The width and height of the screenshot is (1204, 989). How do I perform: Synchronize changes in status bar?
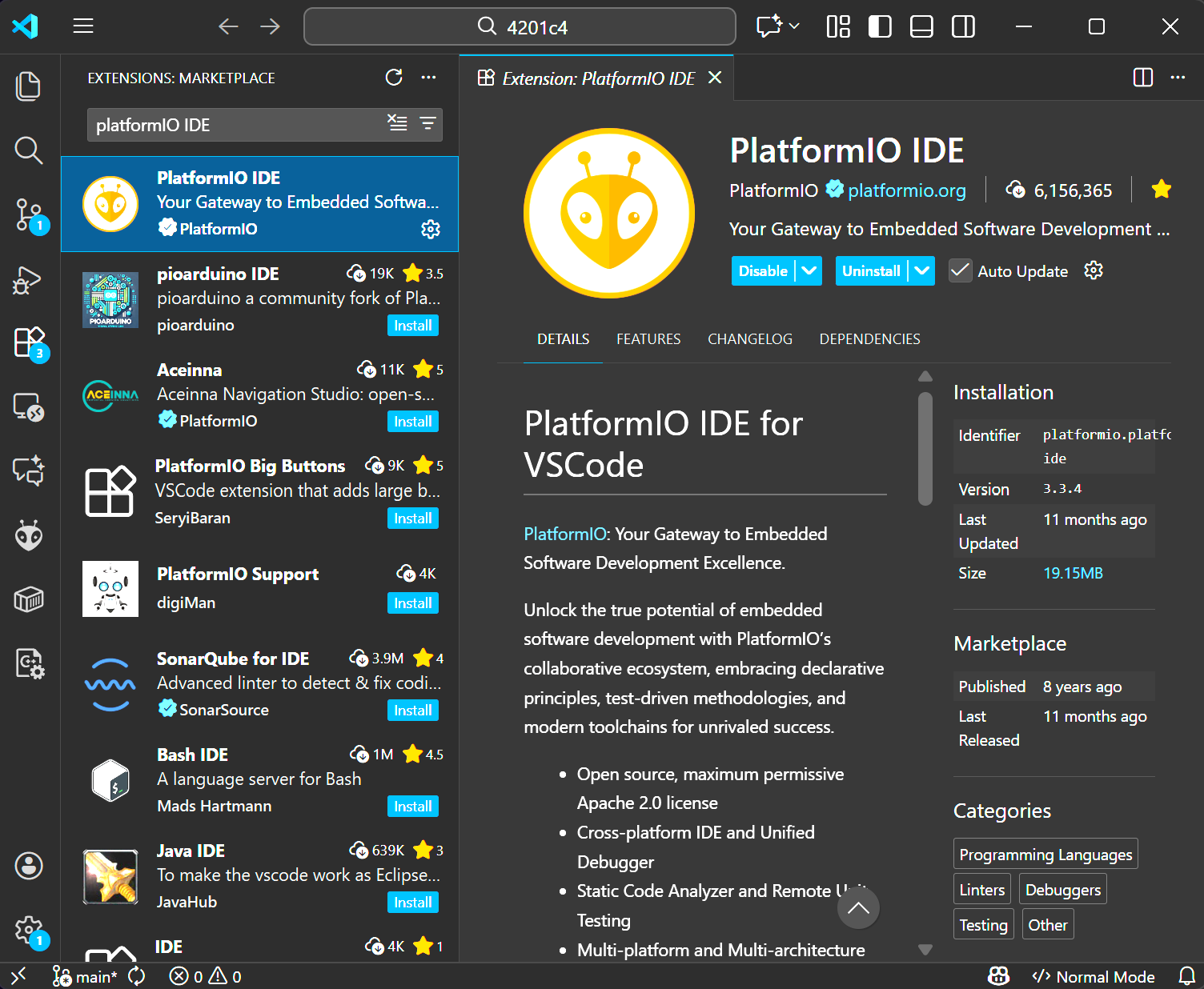[137, 976]
